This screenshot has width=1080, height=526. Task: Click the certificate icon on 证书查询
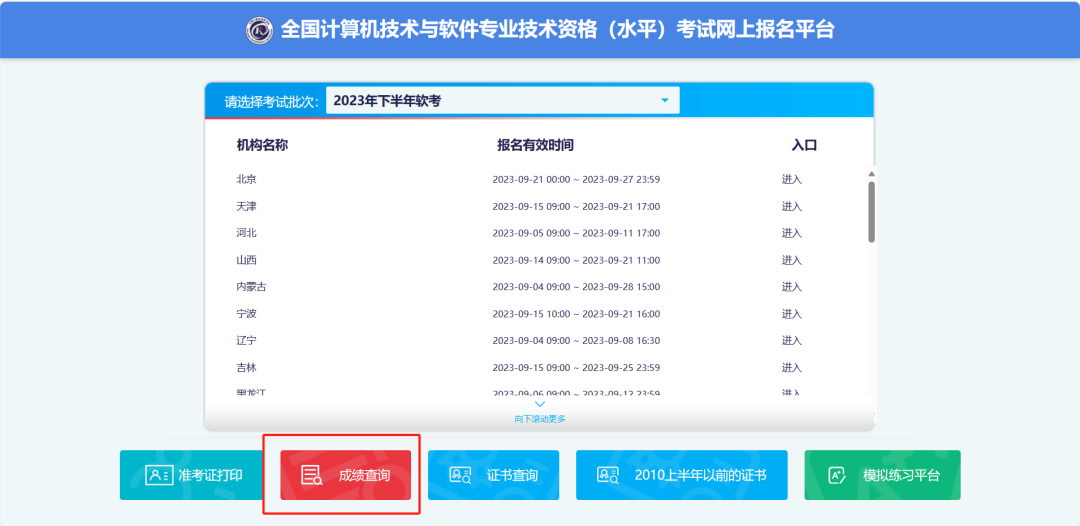pyautogui.click(x=460, y=475)
